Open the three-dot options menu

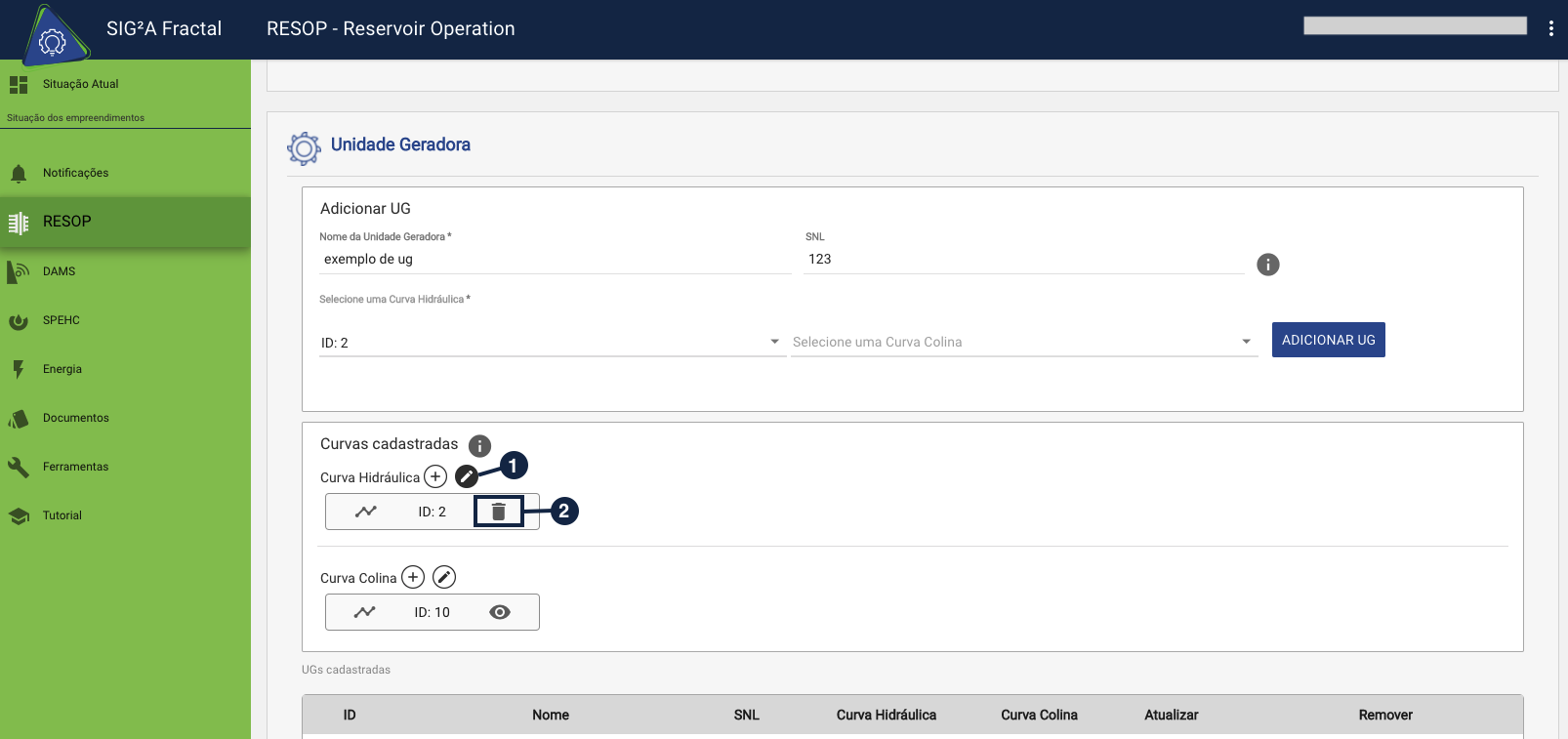click(x=1550, y=28)
